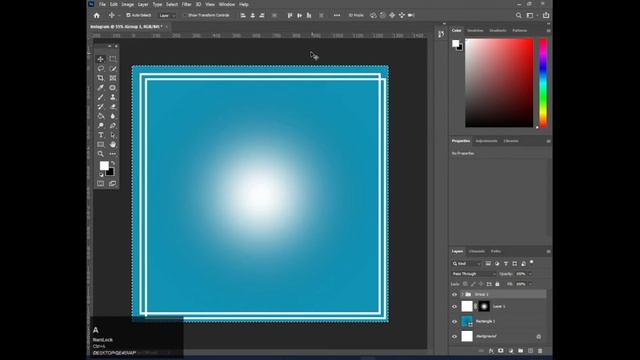640x360 pixels.
Task: Select the Hand tool
Action: [x=113, y=144]
